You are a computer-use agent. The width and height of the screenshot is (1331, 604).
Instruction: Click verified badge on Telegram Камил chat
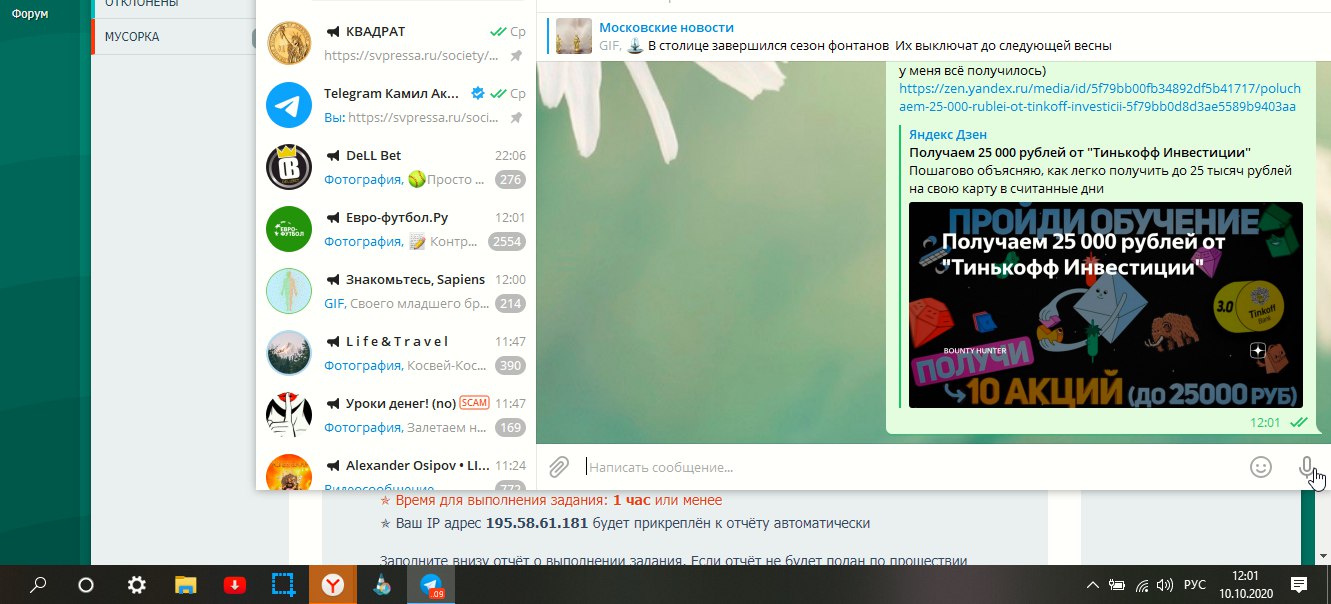[478, 94]
